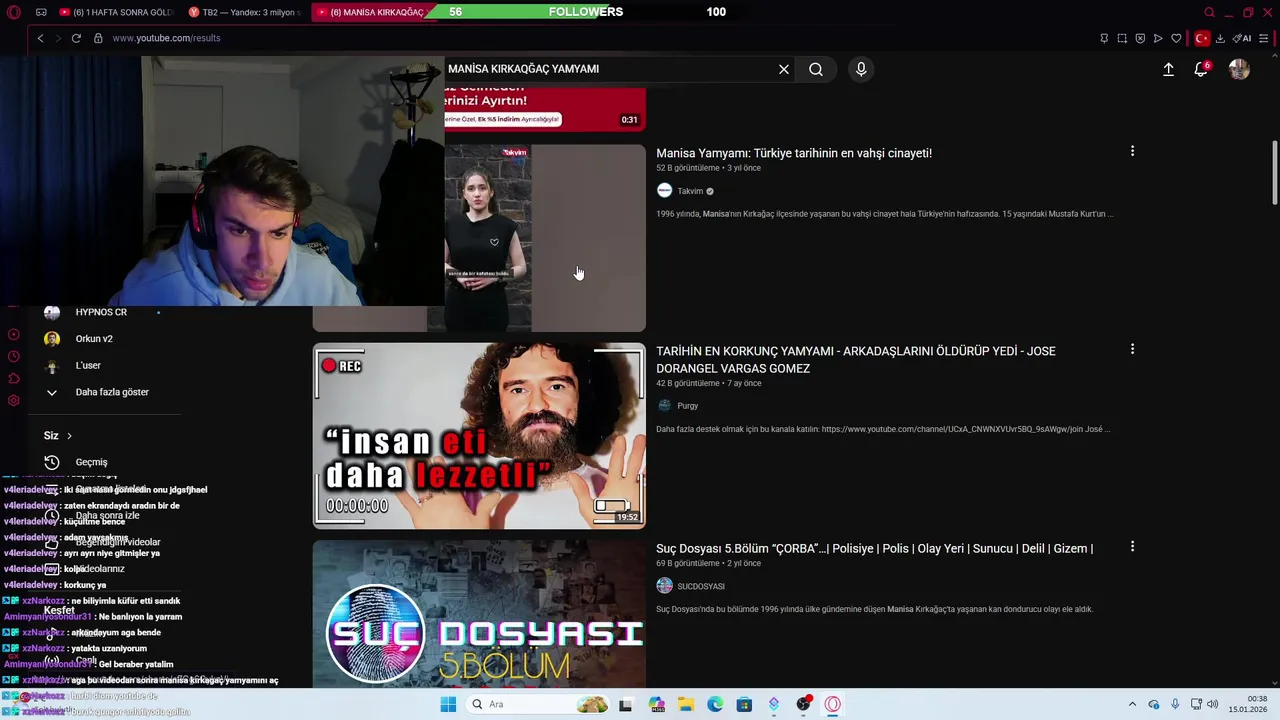The width and height of the screenshot is (1280, 720).
Task: Play the Suç Dosyası 5.Bölüm thumbnail
Action: [x=479, y=614]
